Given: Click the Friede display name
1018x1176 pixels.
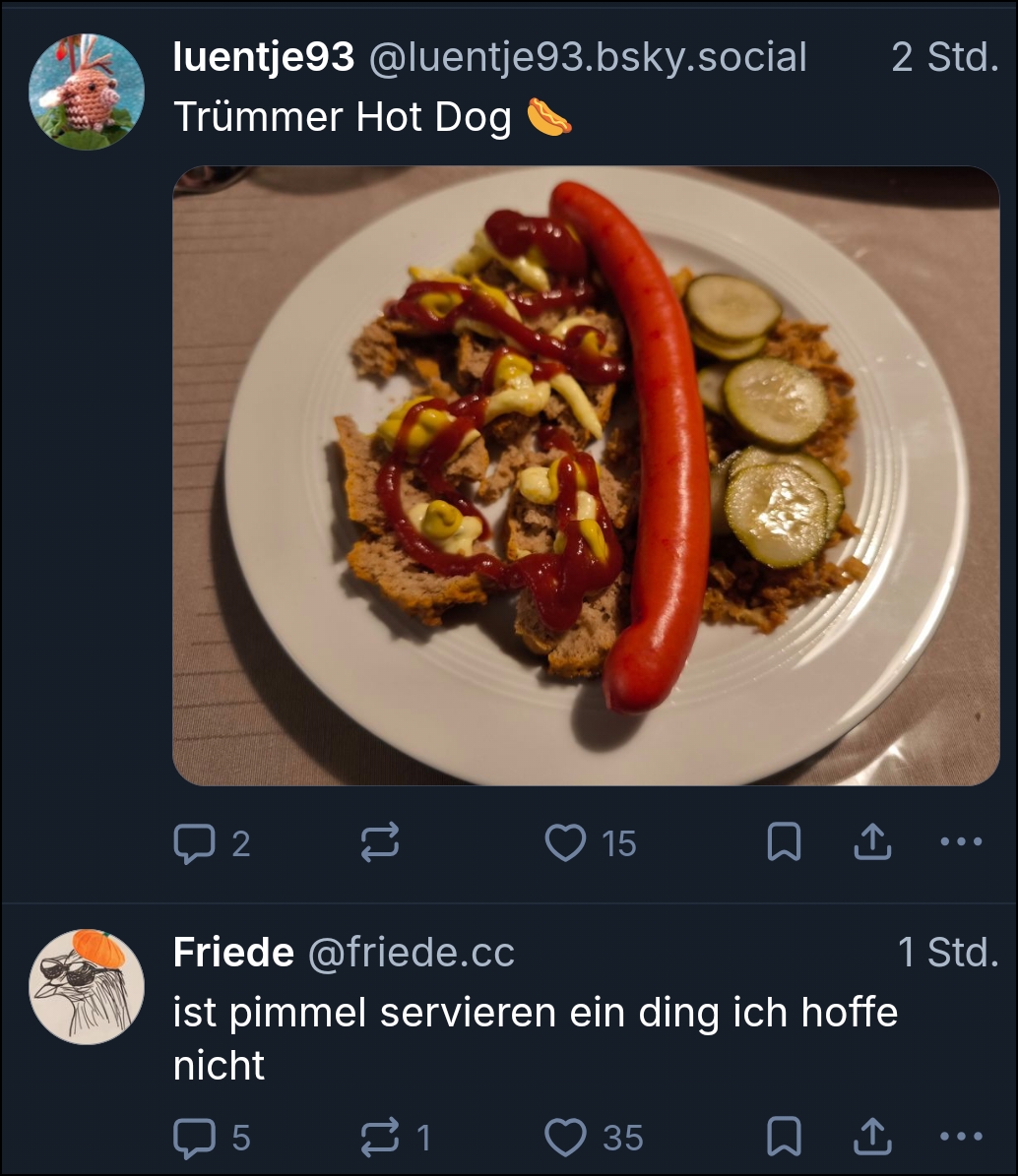Looking at the screenshot, I should [x=233, y=953].
